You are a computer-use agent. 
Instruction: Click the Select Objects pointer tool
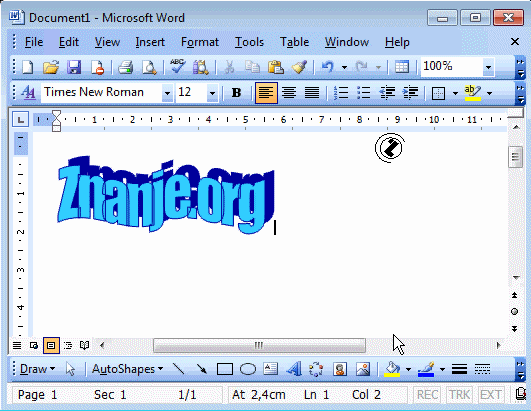[x=70, y=369]
